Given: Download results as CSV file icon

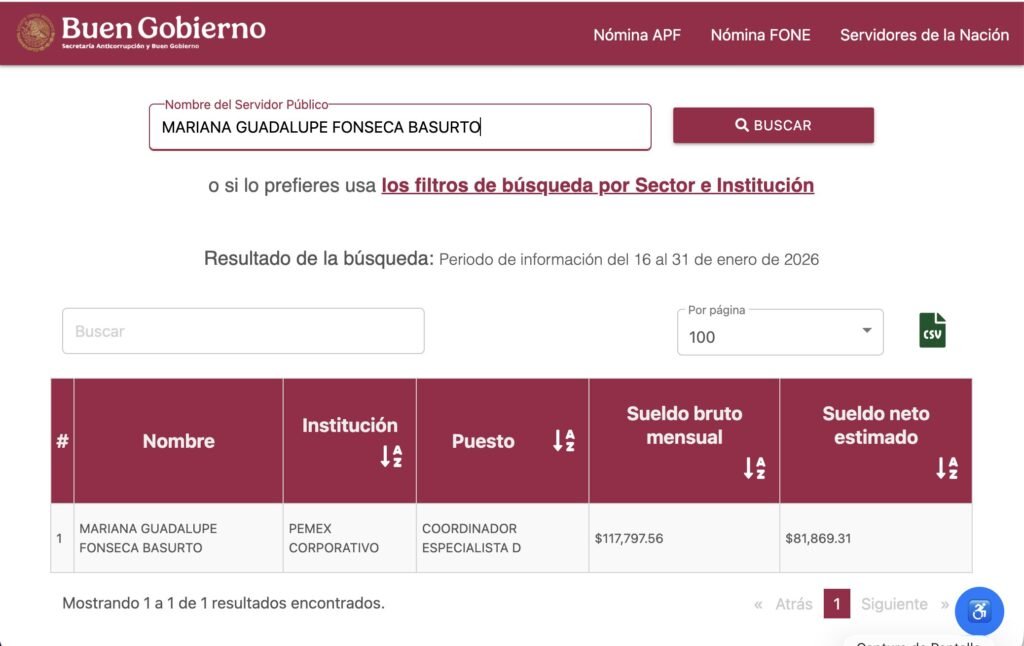Looking at the screenshot, I should click(932, 331).
